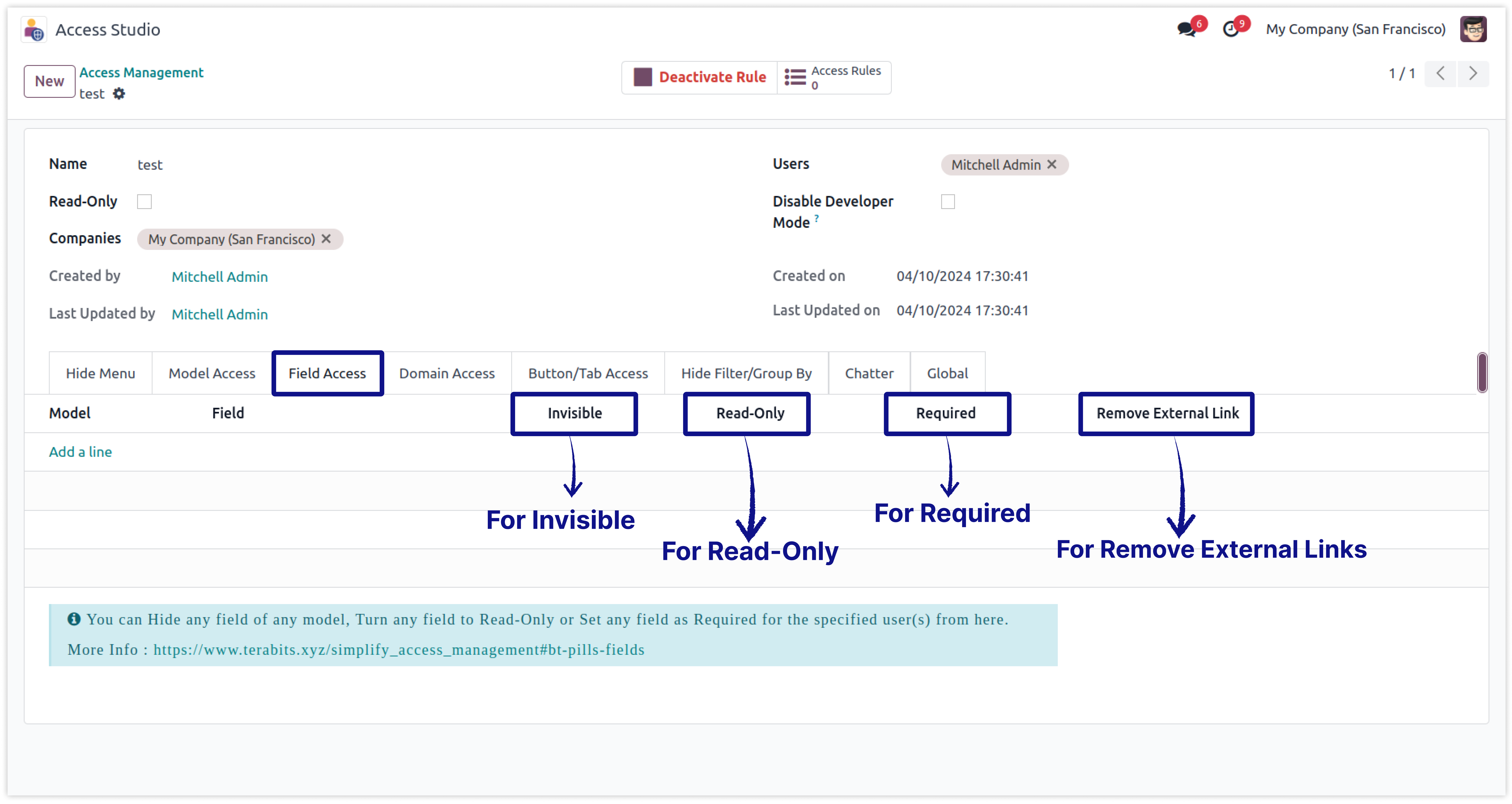Click the Read-Only column header
The height and width of the screenshot is (804, 1512).
coord(750,413)
